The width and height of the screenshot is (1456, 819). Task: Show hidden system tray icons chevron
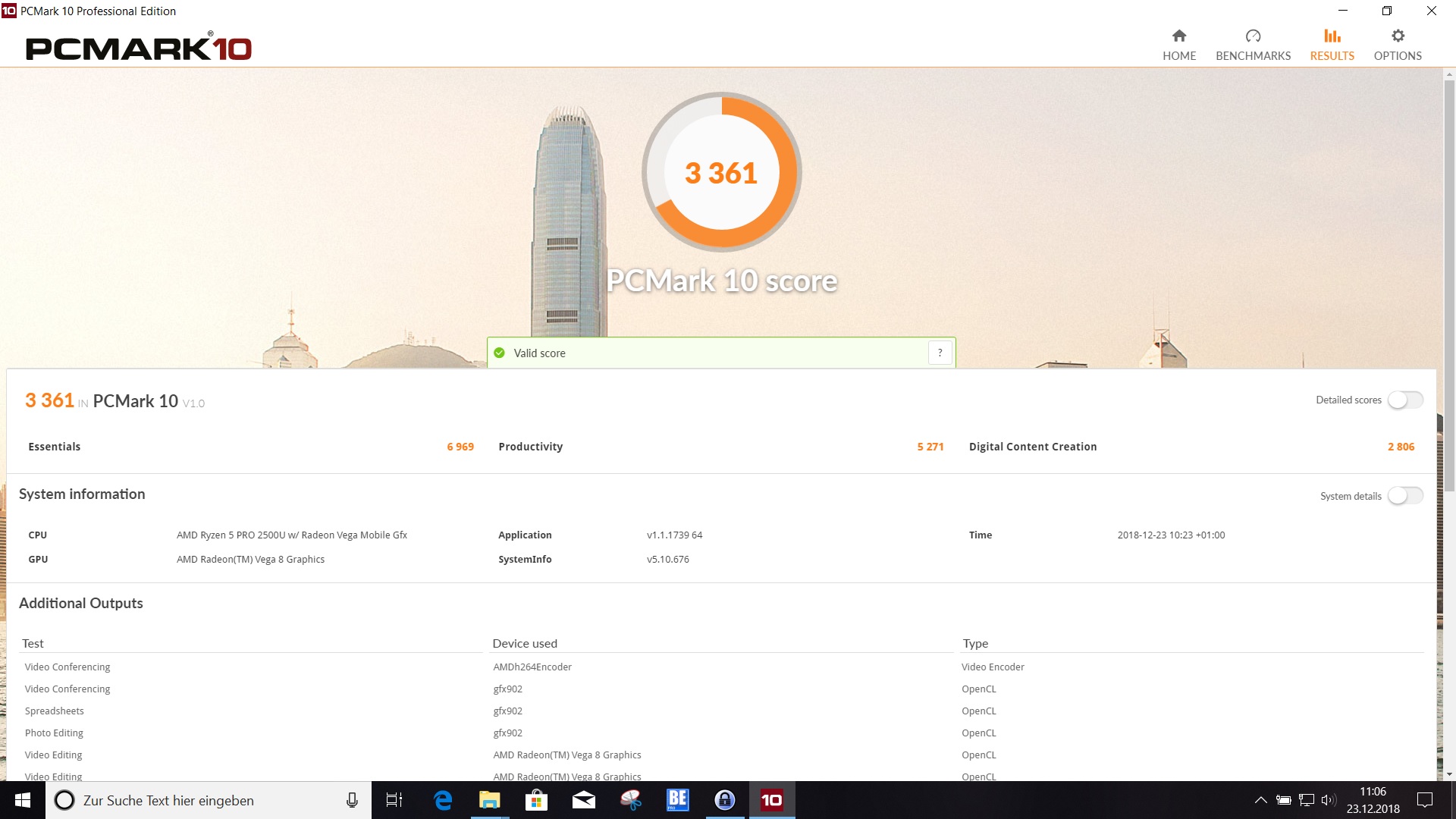point(1260,800)
